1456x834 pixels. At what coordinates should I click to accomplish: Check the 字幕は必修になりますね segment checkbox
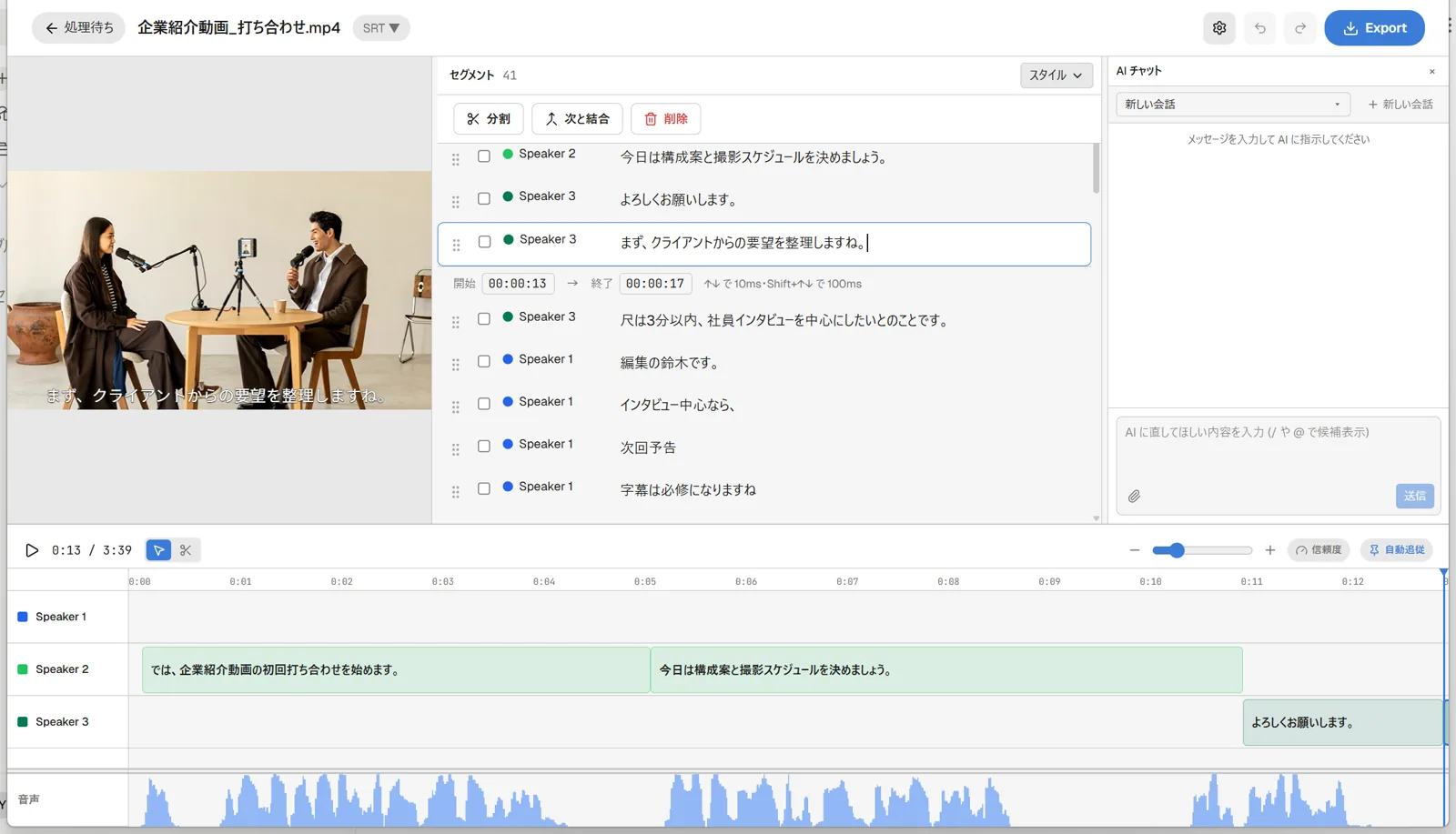pyautogui.click(x=484, y=488)
